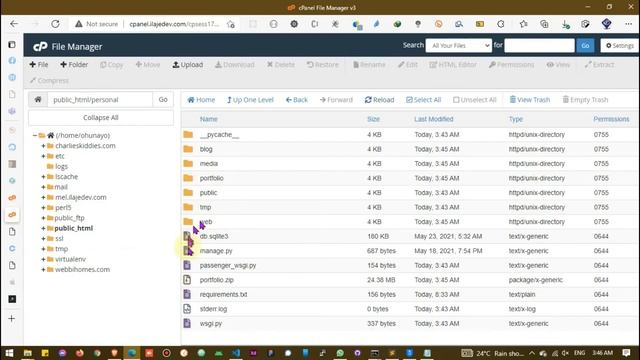Select the requirements.txt file icon

pos(187,294)
